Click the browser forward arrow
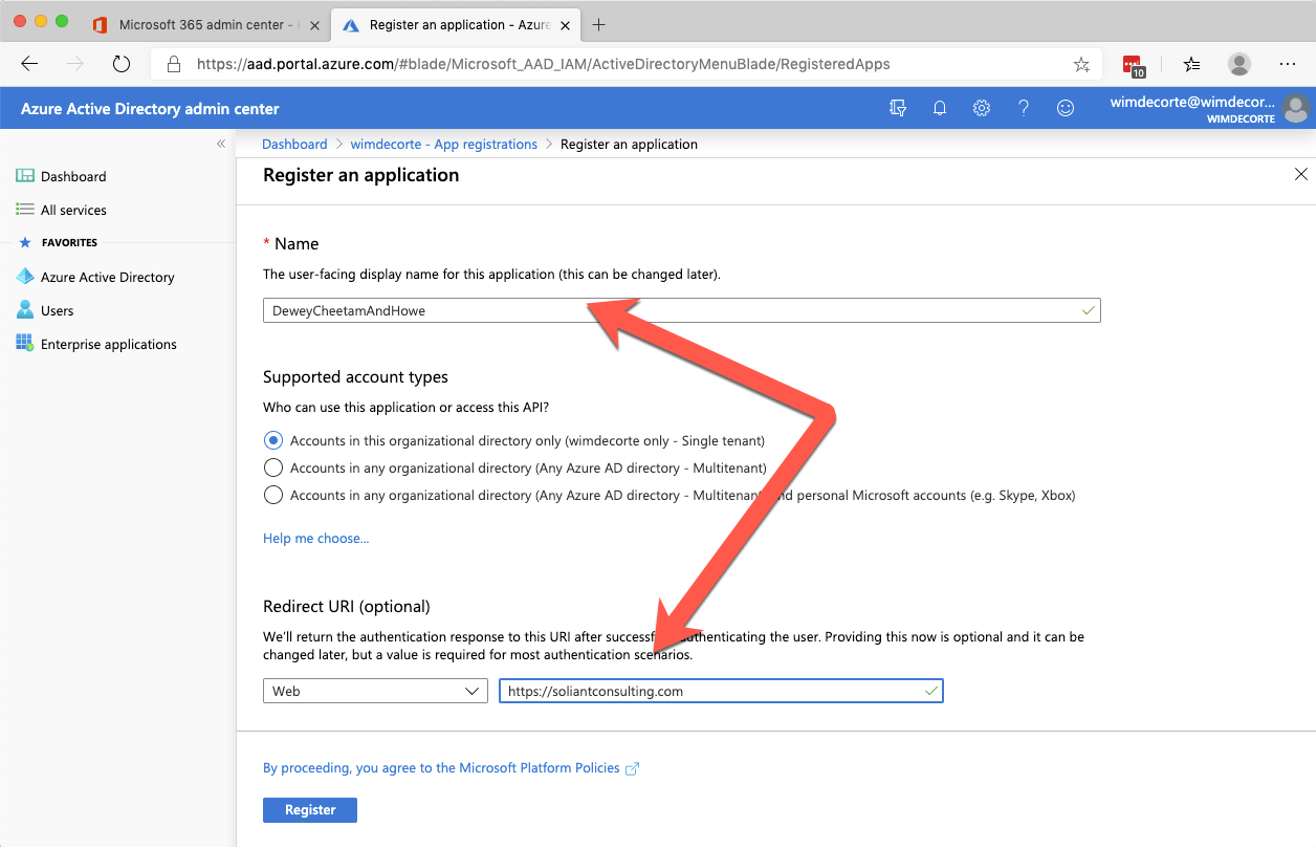This screenshot has height=847, width=1316. [75, 64]
